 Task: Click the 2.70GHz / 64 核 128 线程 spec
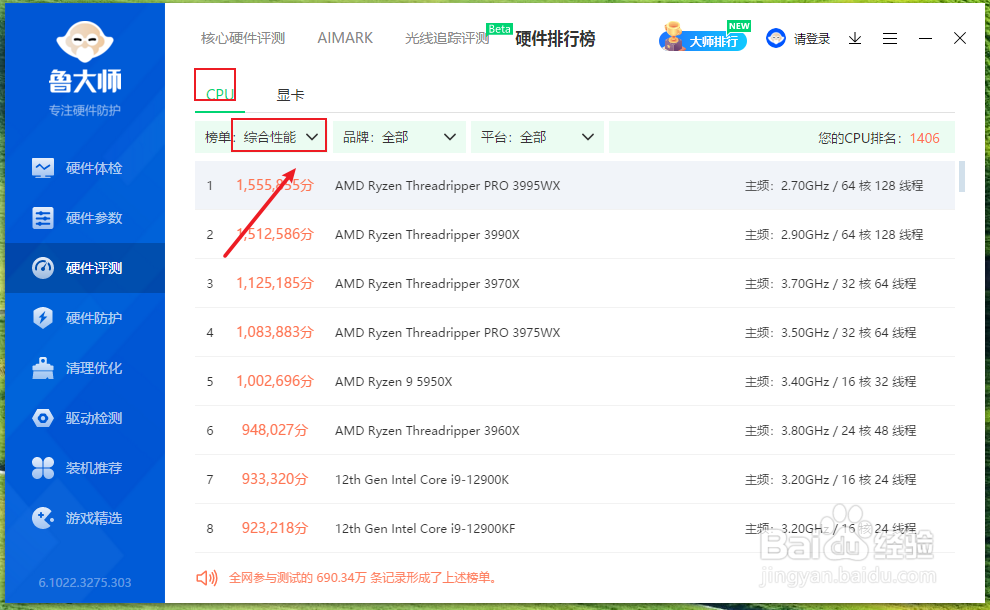point(852,186)
